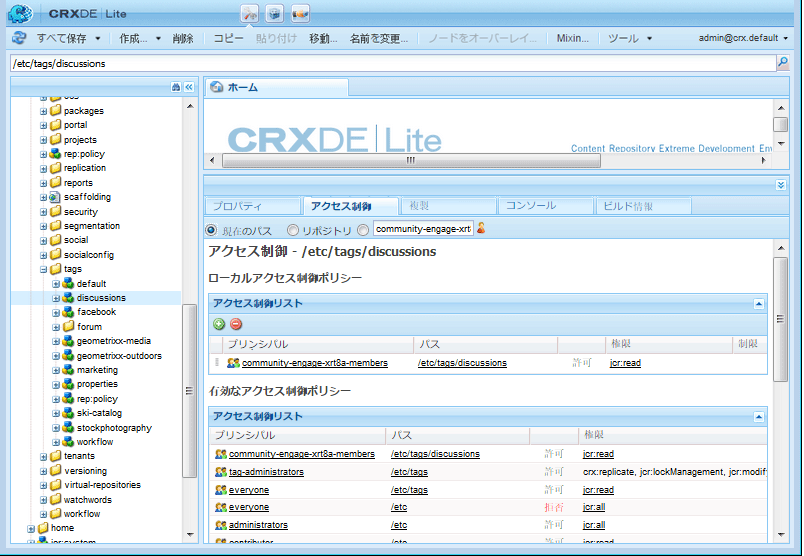This screenshot has height=556, width=804.
Task: Collapse the tree panel with double-chevron icon
Action: point(189,87)
